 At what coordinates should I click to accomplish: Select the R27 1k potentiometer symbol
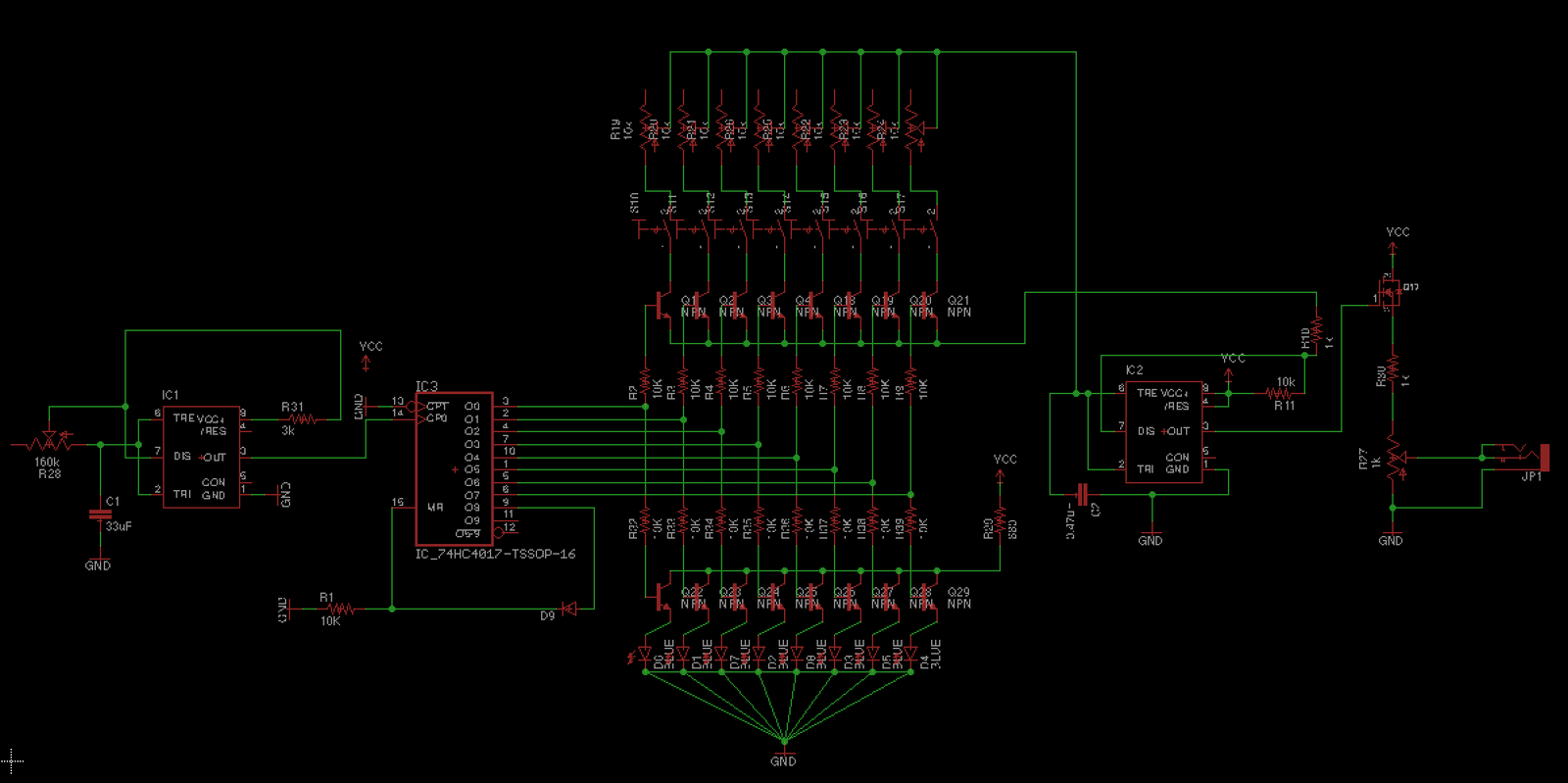pos(1395,458)
